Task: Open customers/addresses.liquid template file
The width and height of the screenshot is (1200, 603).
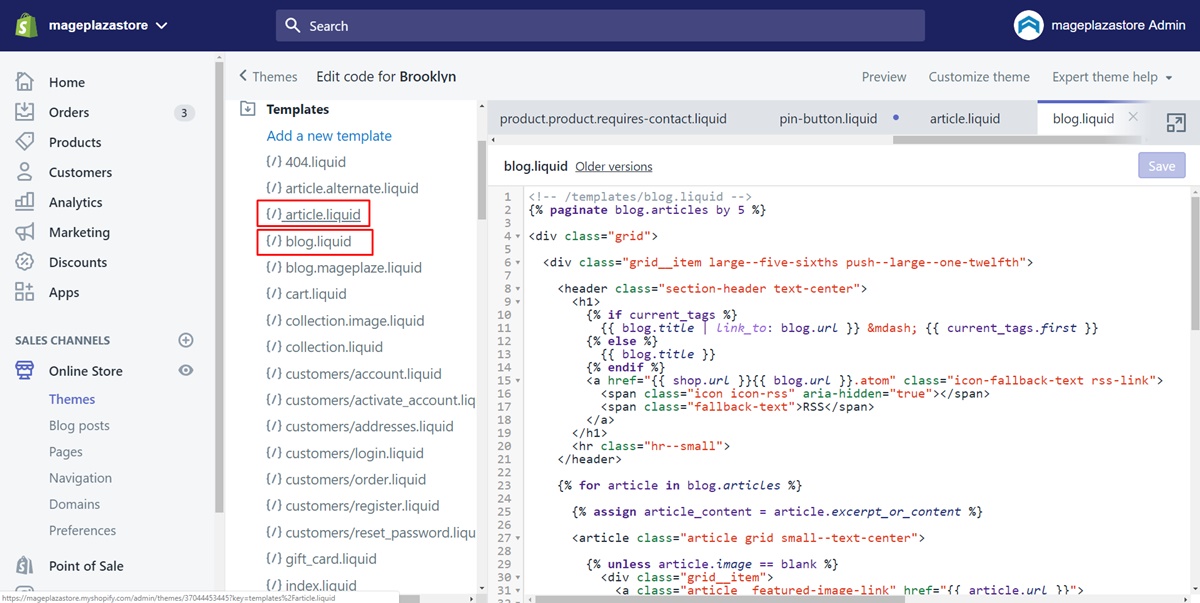Action: click(360, 426)
